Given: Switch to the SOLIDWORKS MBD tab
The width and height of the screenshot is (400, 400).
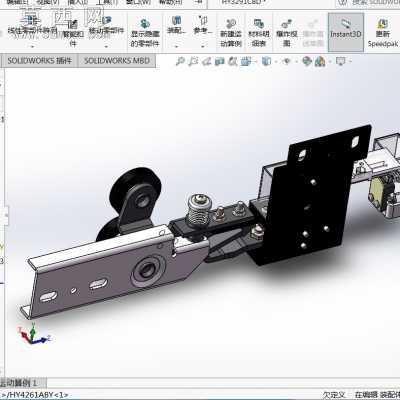Looking at the screenshot, I should [117, 61].
